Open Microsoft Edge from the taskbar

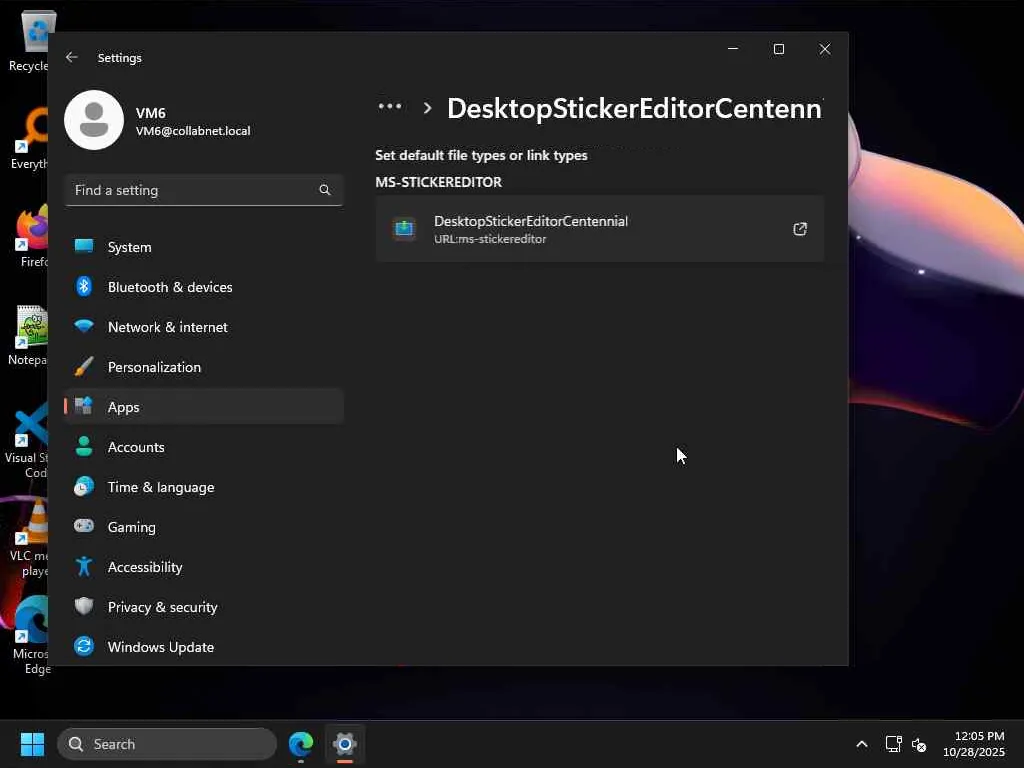[x=301, y=744]
